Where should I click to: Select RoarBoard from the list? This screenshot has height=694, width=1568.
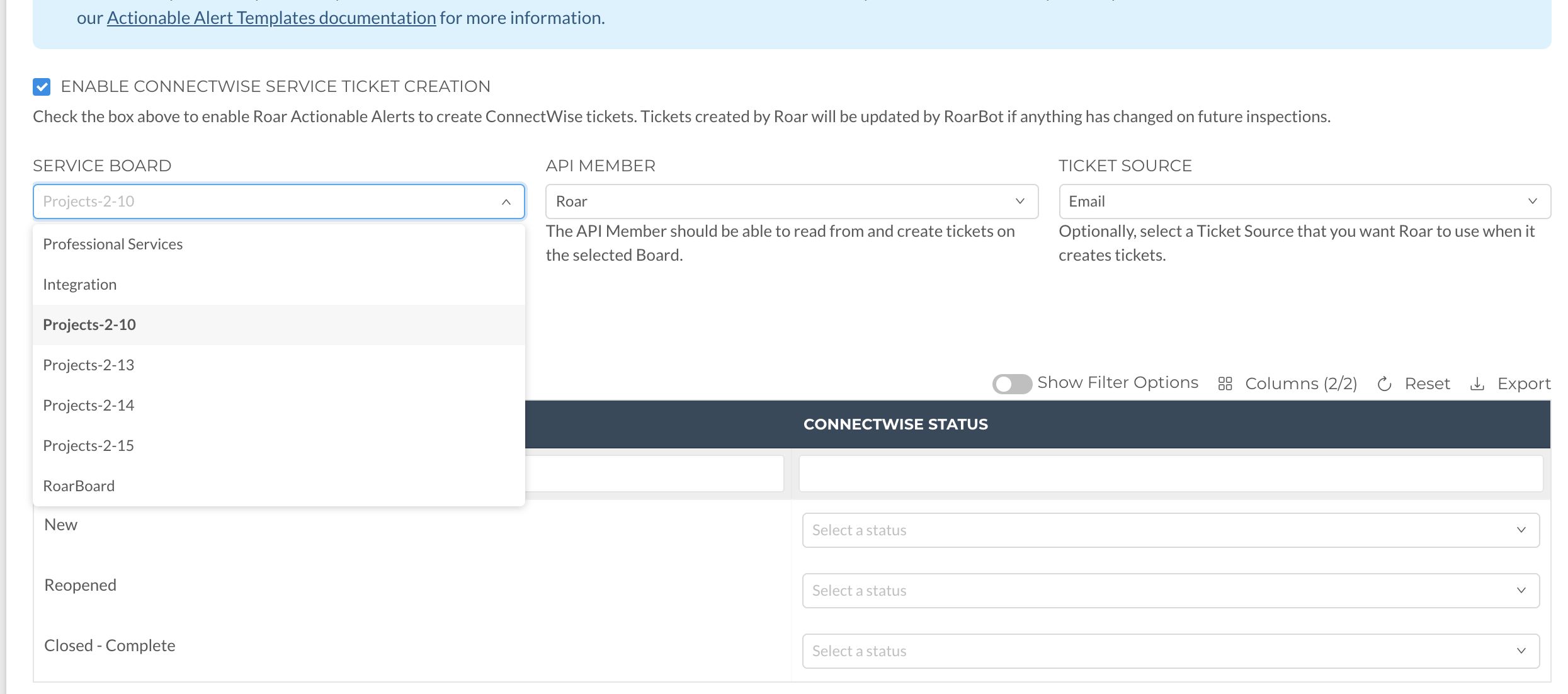(79, 486)
